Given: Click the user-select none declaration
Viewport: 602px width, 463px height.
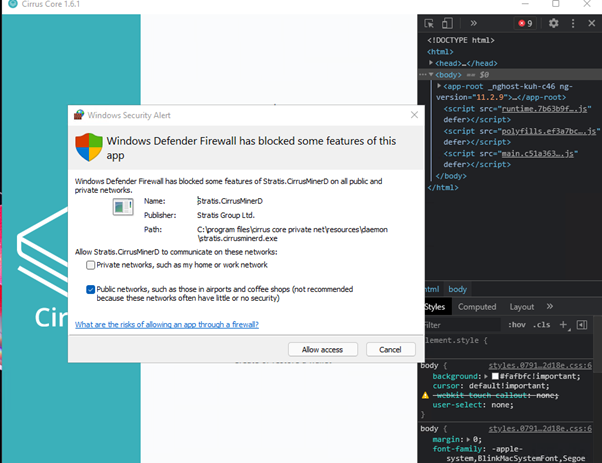Looking at the screenshot, I should pyautogui.click(x=473, y=405).
